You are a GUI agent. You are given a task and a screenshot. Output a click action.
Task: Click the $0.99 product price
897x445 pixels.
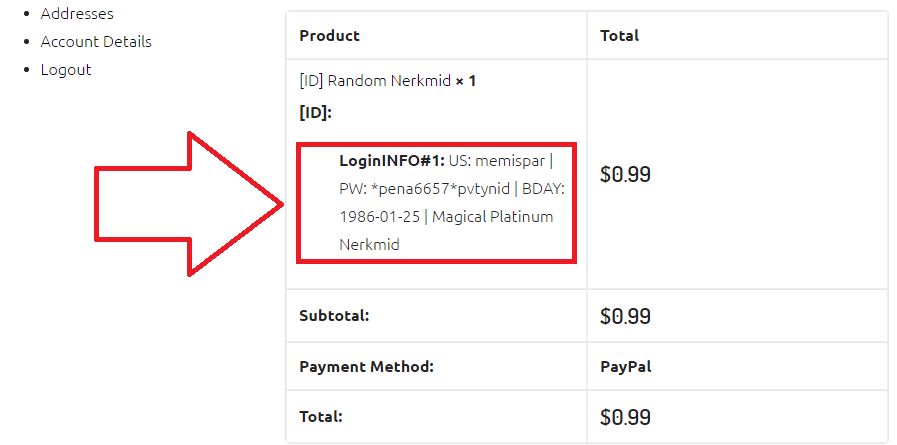click(625, 174)
